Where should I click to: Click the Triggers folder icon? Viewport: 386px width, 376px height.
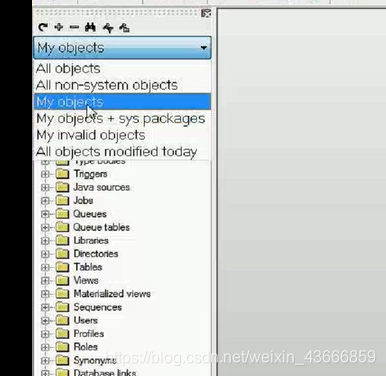point(62,174)
